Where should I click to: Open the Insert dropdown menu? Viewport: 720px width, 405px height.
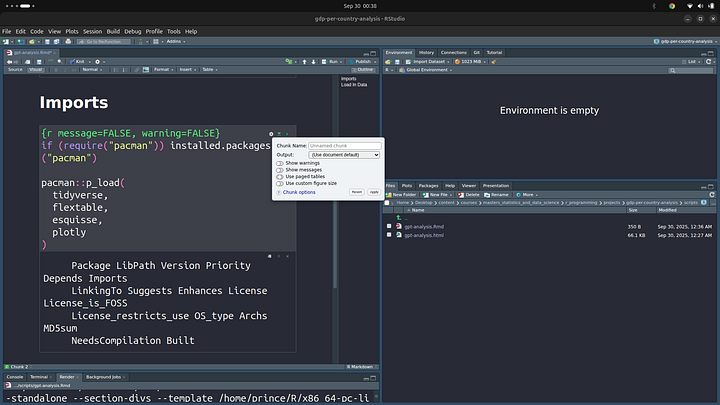pyautogui.click(x=188, y=70)
